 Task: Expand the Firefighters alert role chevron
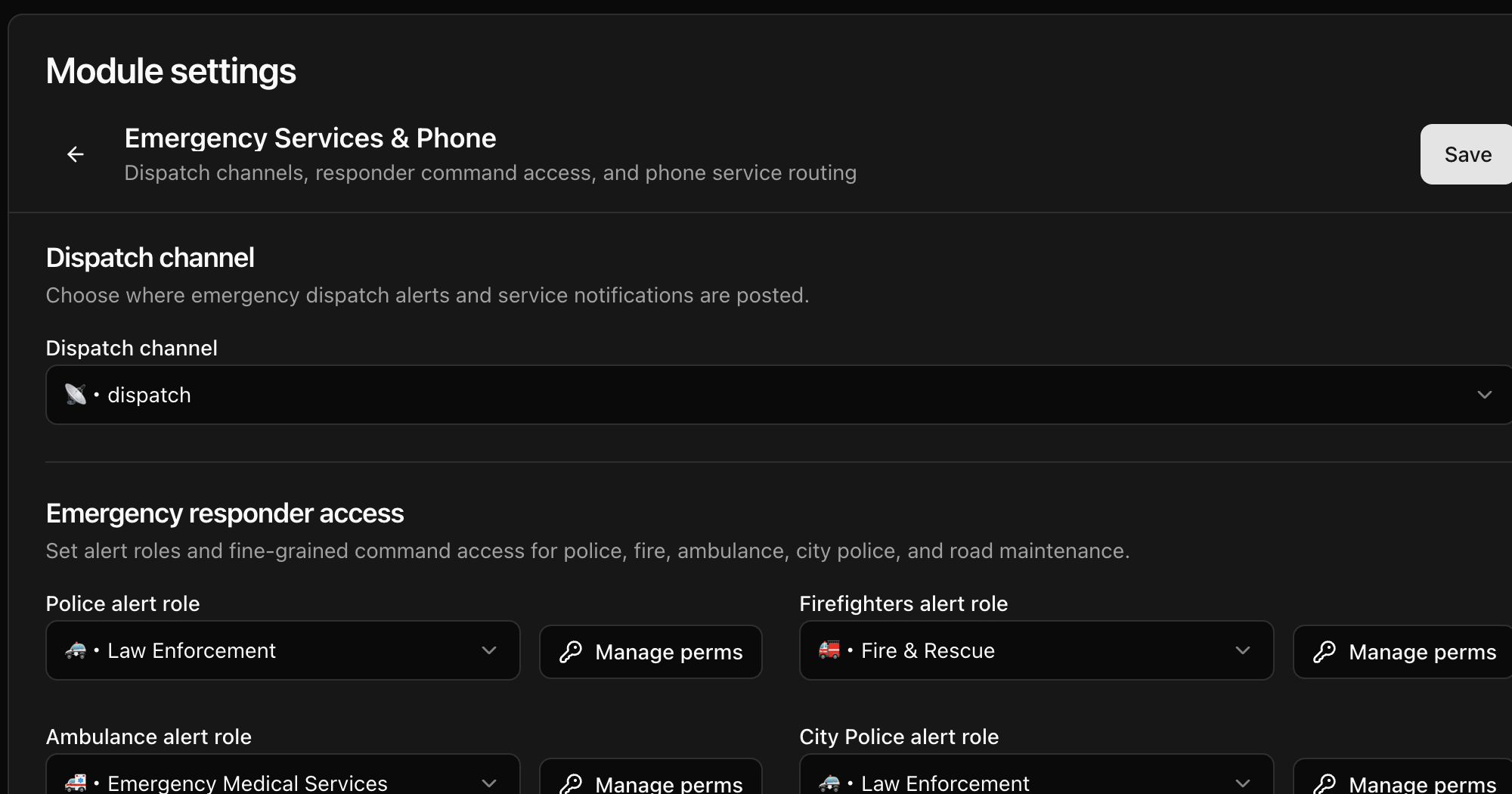1243,650
